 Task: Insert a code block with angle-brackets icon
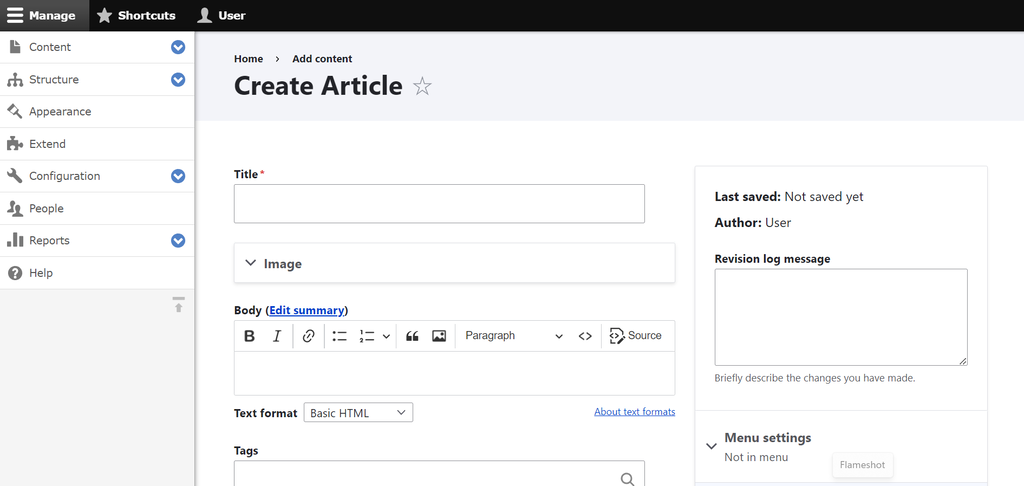coord(585,336)
